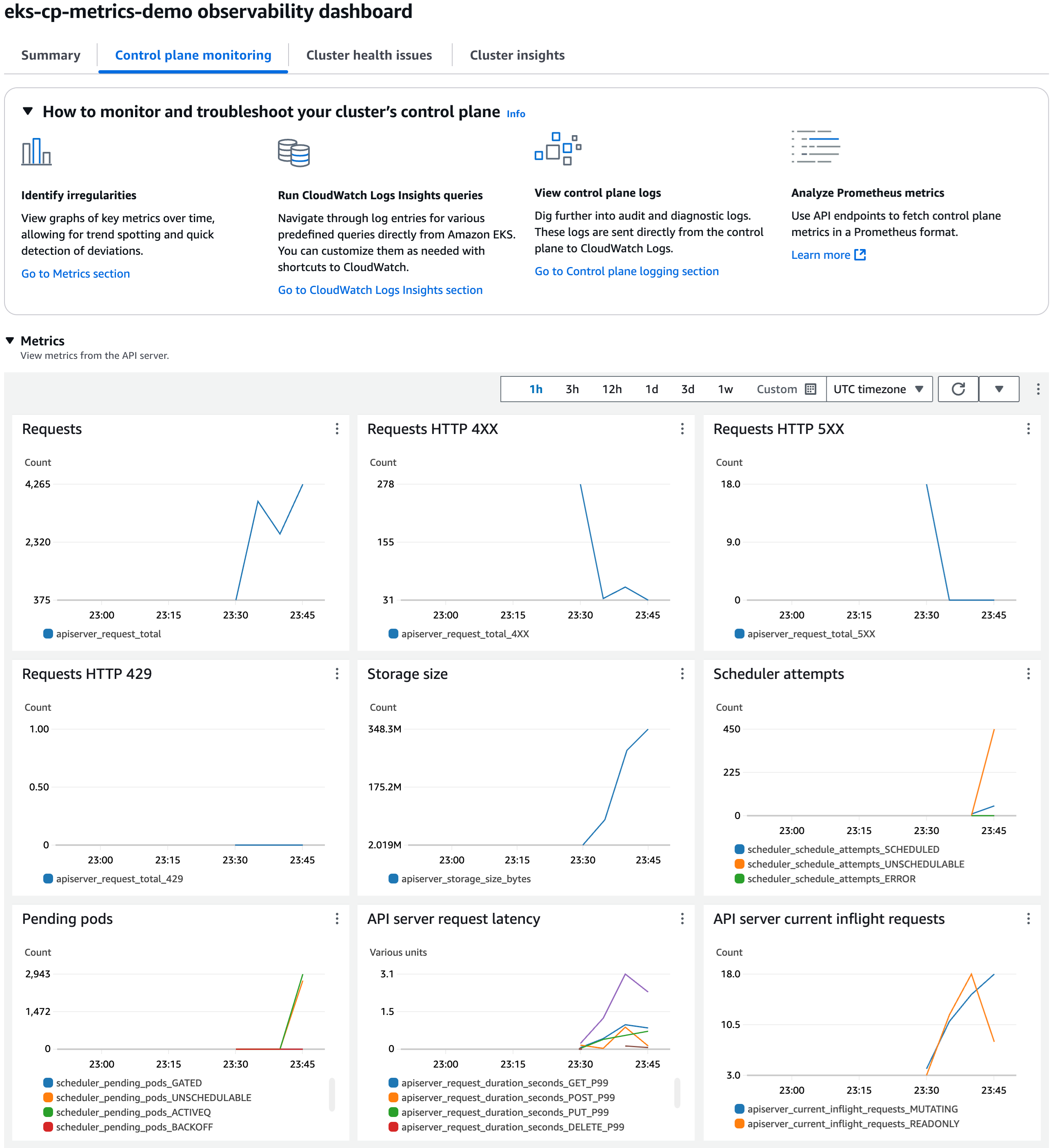Open the kebab menu on the Requests chart
Image resolution: width=1055 pixels, height=1148 pixels.
coord(337,429)
